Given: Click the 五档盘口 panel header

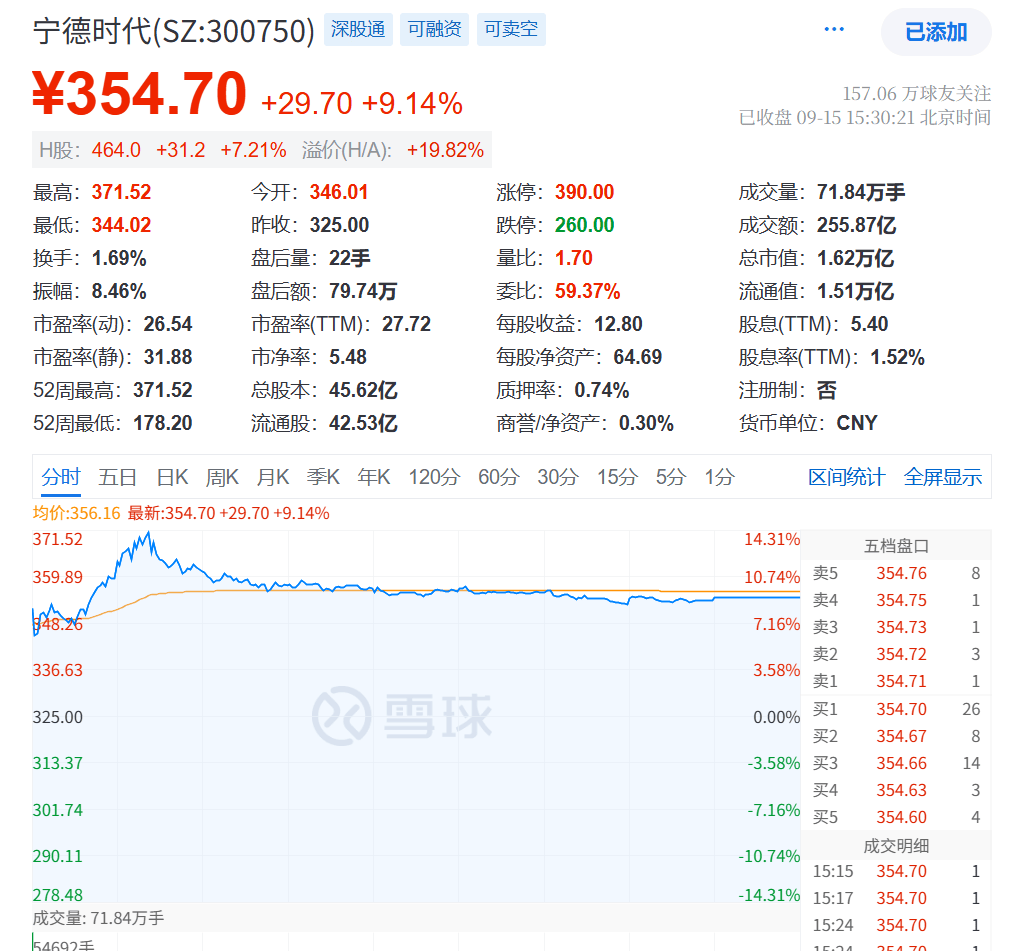Looking at the screenshot, I should coord(896,546).
